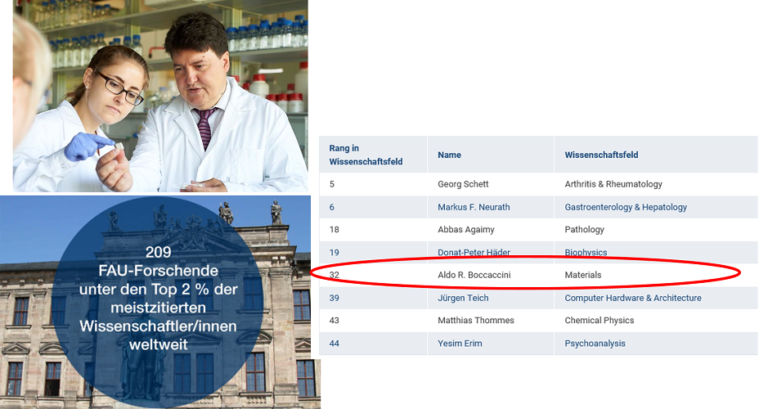The height and width of the screenshot is (409, 768).
Task: Open the Yesim Erim link
Action: (x=459, y=343)
